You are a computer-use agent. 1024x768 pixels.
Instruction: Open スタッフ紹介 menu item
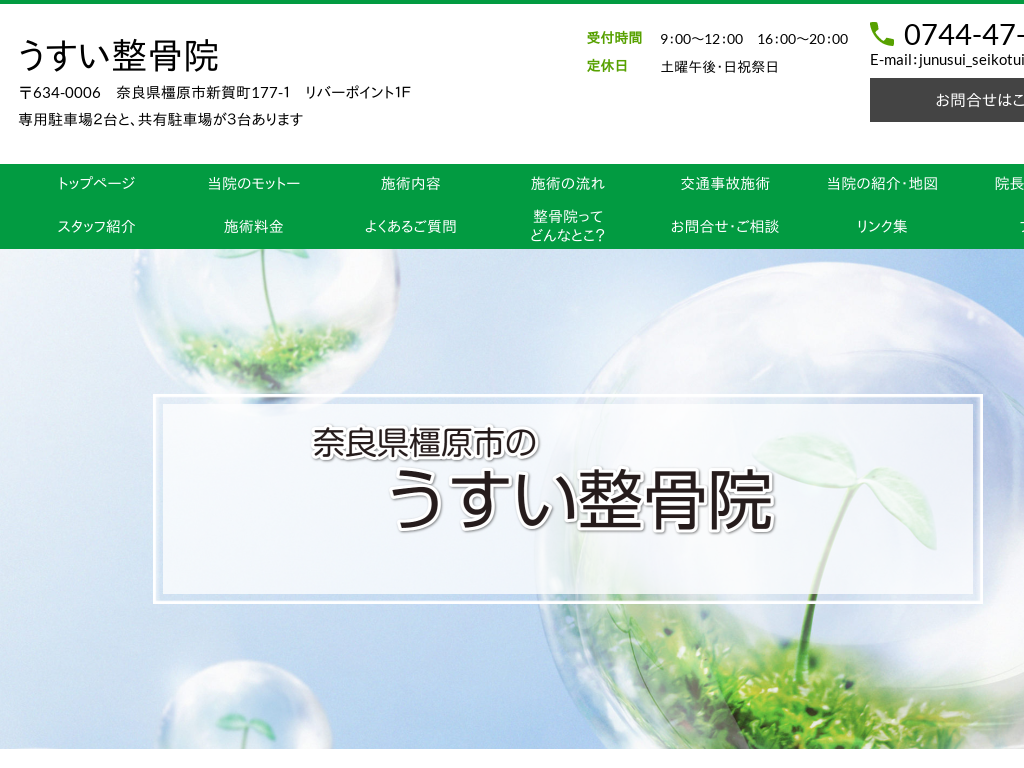point(96,227)
